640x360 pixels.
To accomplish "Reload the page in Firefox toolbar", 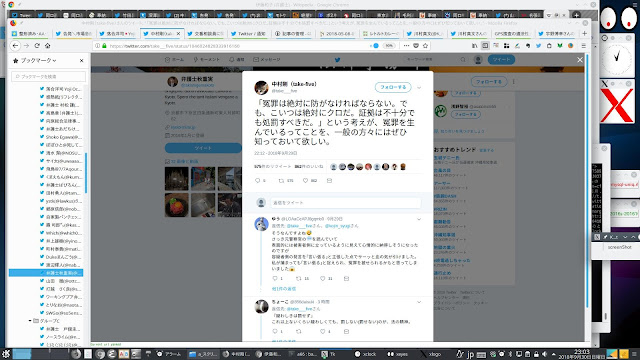I will (37, 46).
